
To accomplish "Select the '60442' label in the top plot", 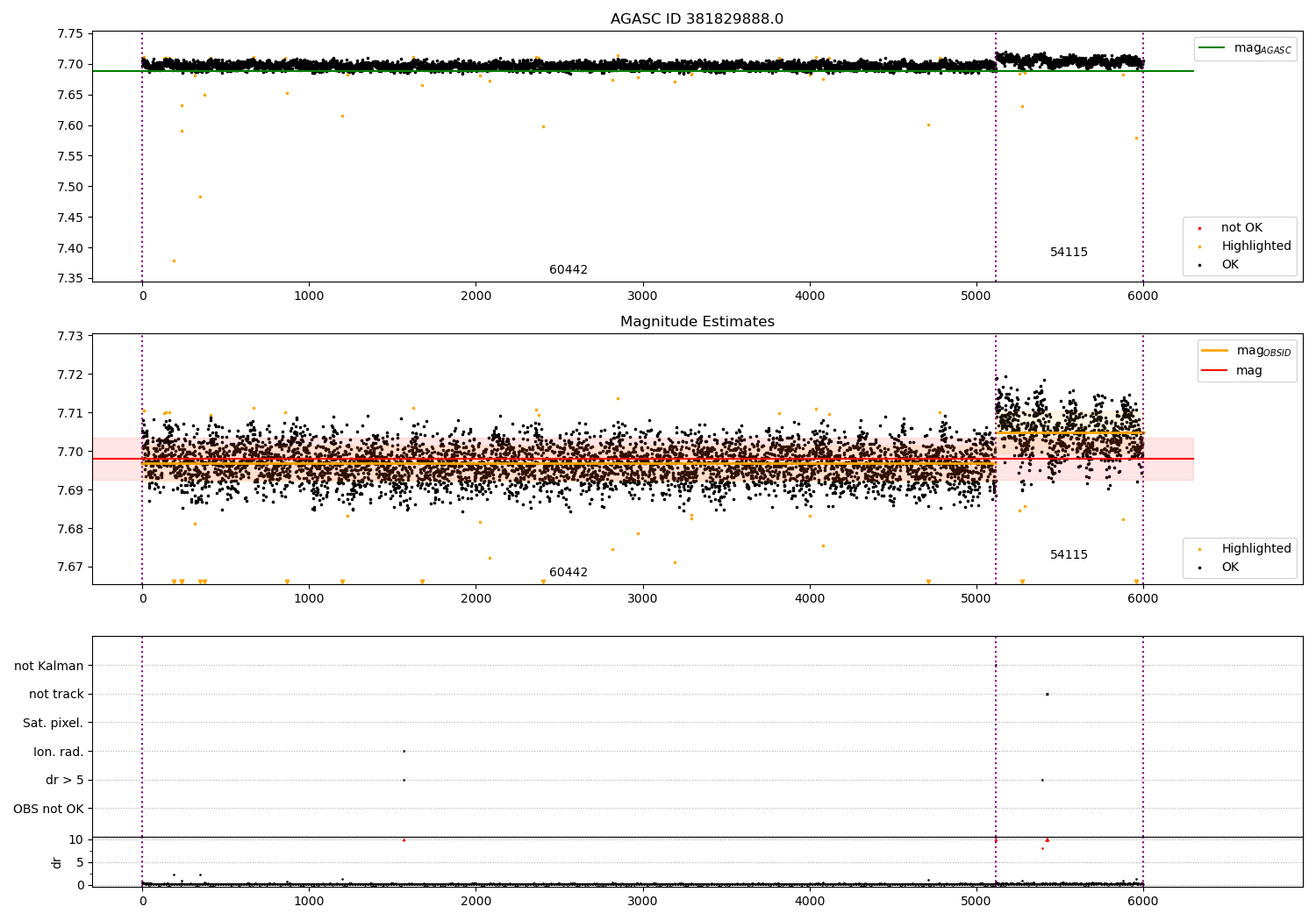I will coord(569,270).
